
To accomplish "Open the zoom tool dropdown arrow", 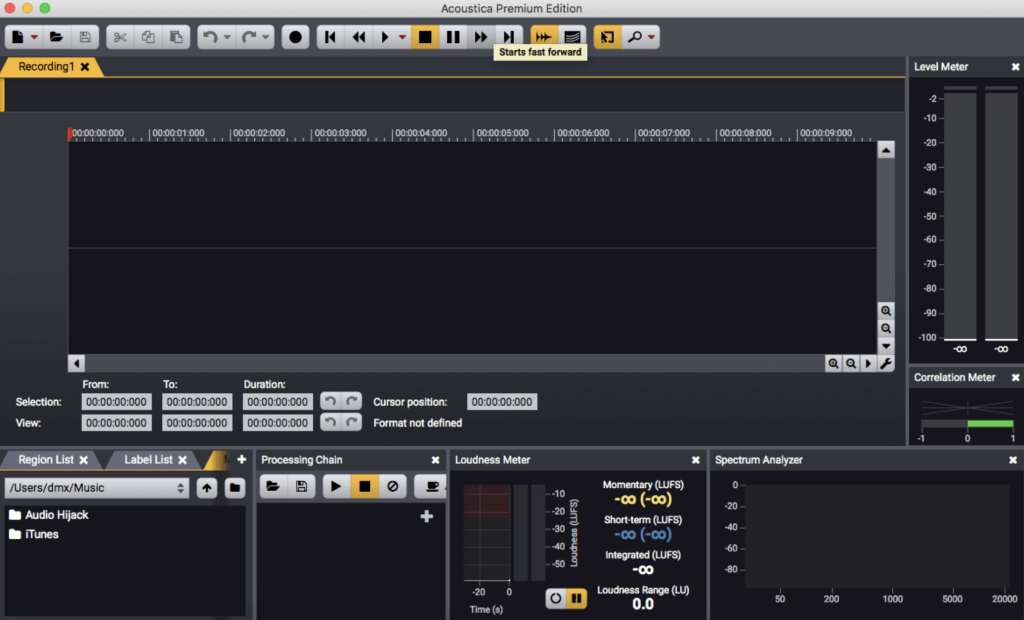I will coord(651,37).
